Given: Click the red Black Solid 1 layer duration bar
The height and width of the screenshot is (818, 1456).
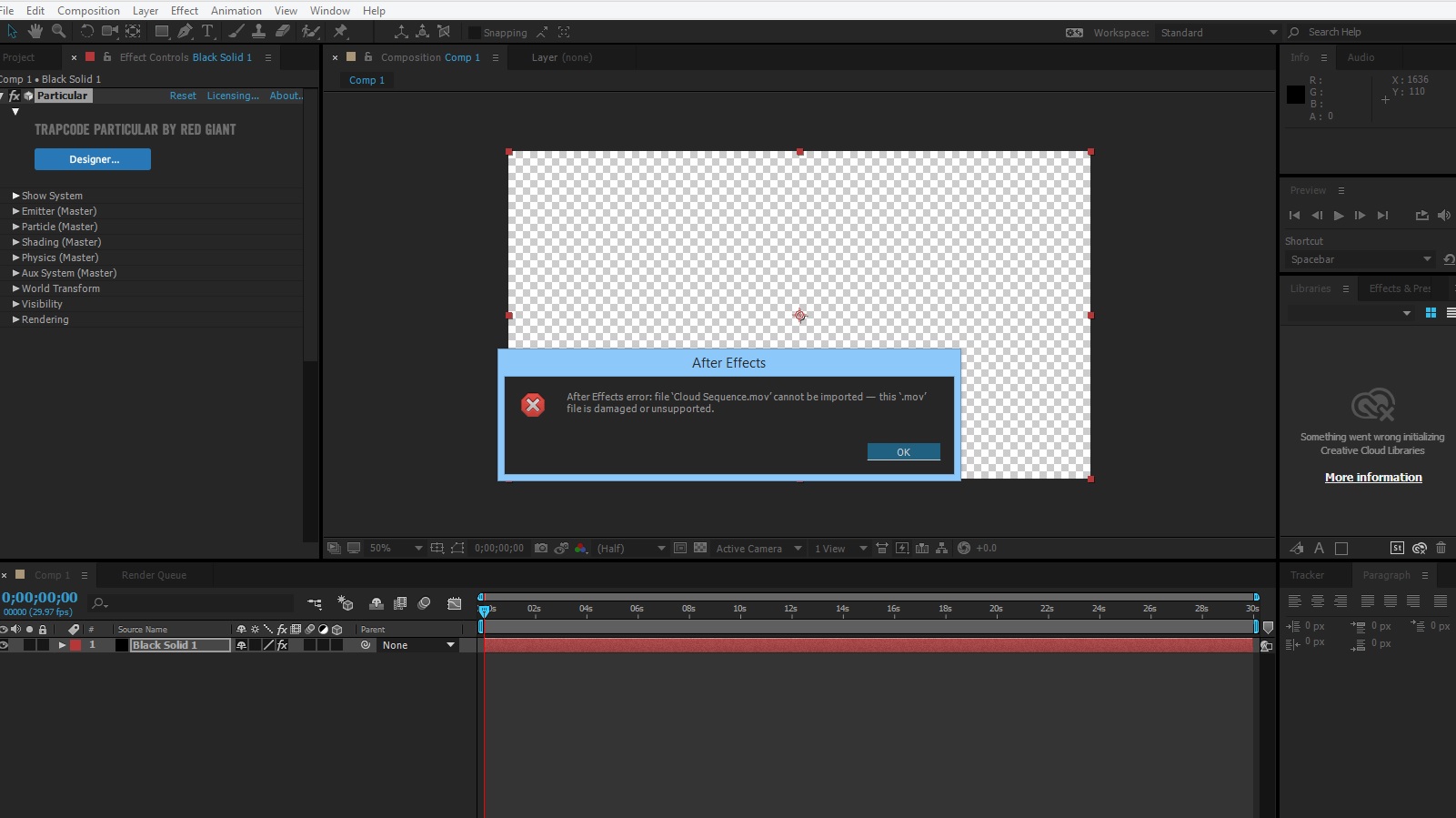Looking at the screenshot, I should coord(869,645).
